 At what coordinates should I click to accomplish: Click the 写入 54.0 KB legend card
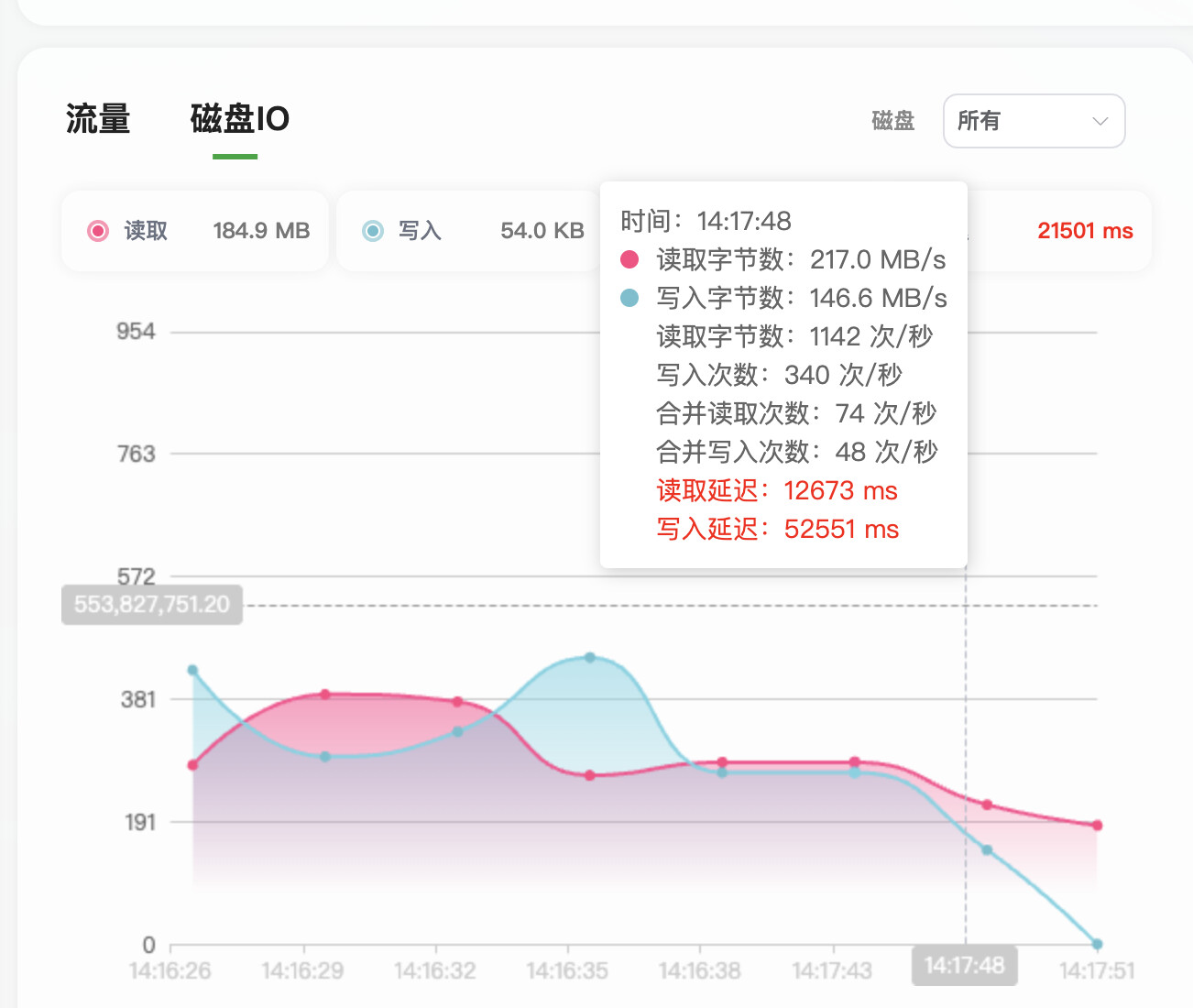coord(469,231)
